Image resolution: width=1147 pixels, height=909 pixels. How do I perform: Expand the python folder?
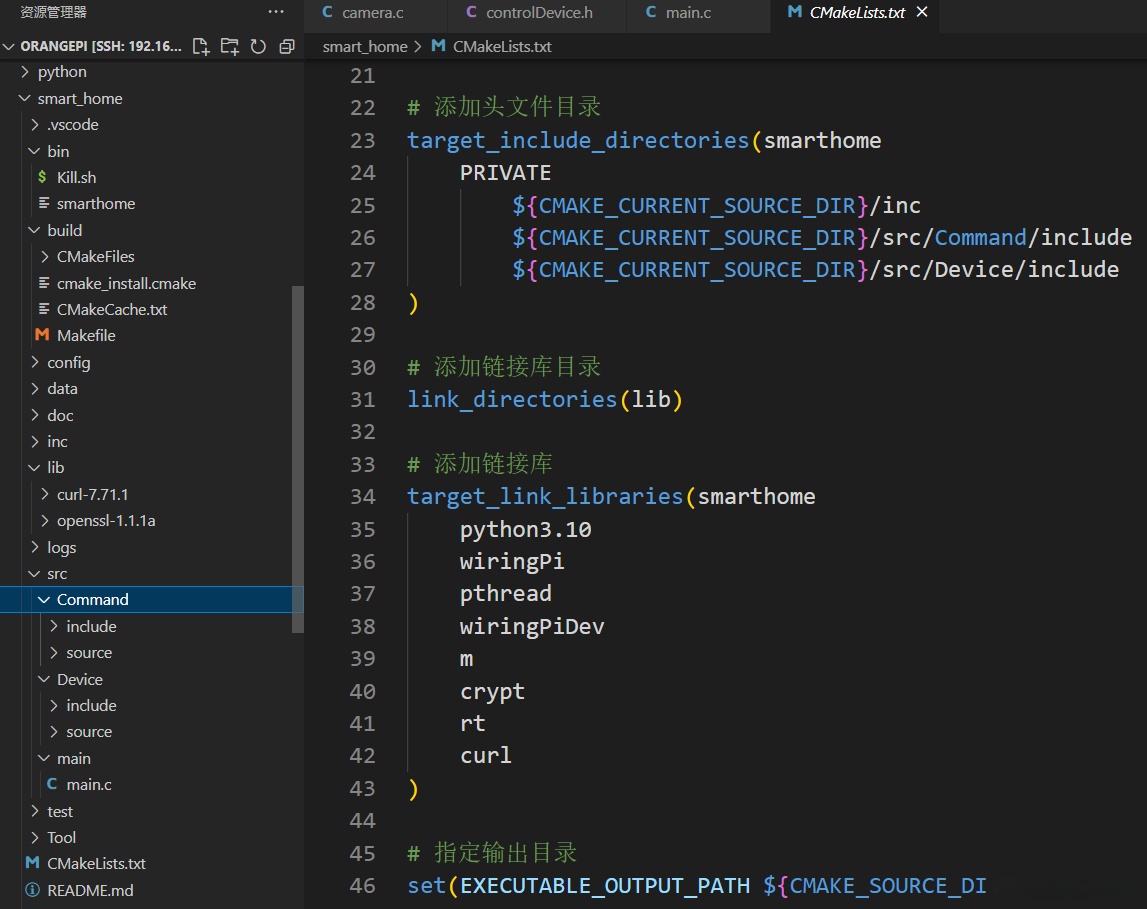[62, 72]
